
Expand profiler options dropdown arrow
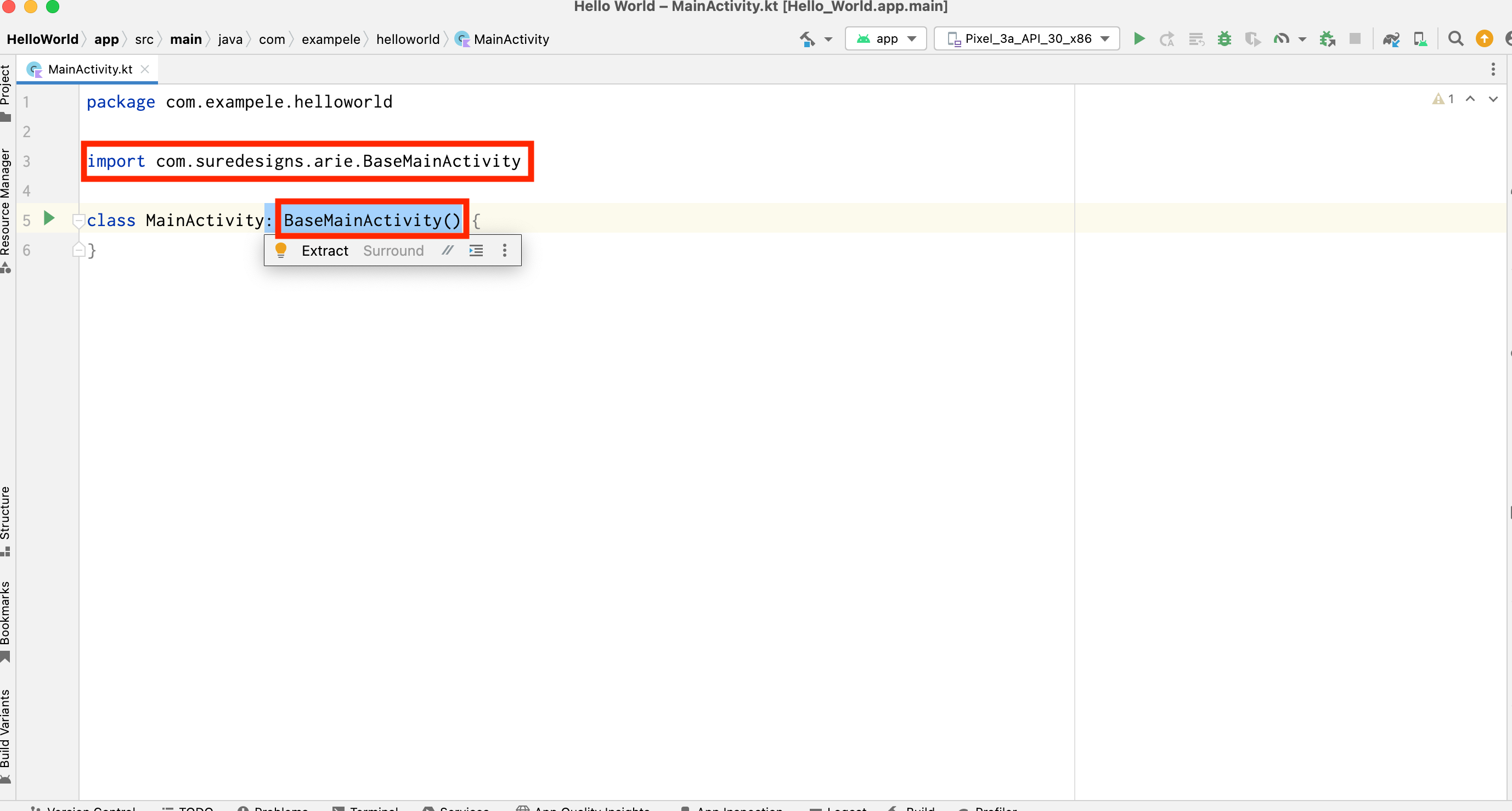click(x=1302, y=39)
